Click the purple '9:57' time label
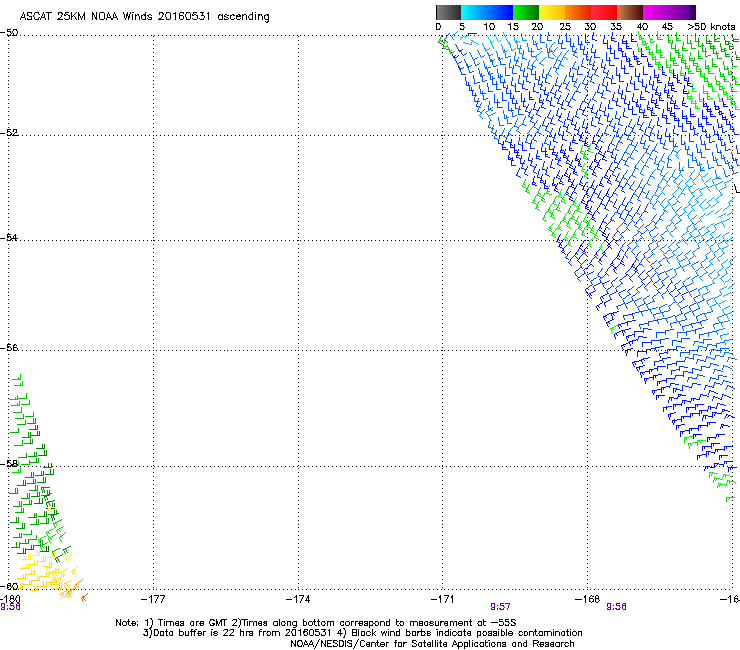Screen dimensions: 740x650 point(500,607)
